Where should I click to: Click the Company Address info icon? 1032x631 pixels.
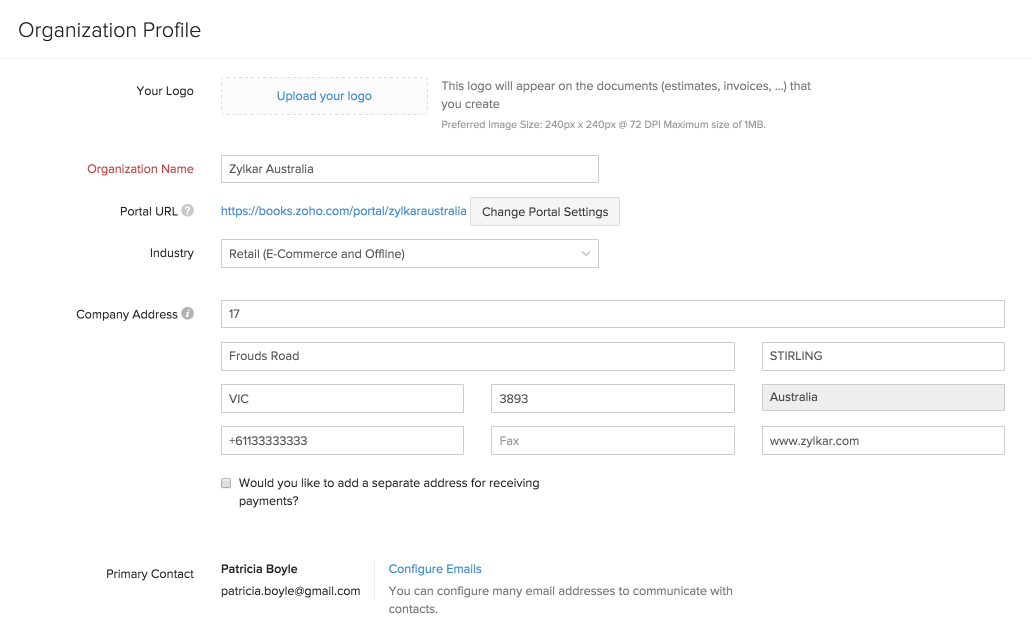tap(188, 313)
